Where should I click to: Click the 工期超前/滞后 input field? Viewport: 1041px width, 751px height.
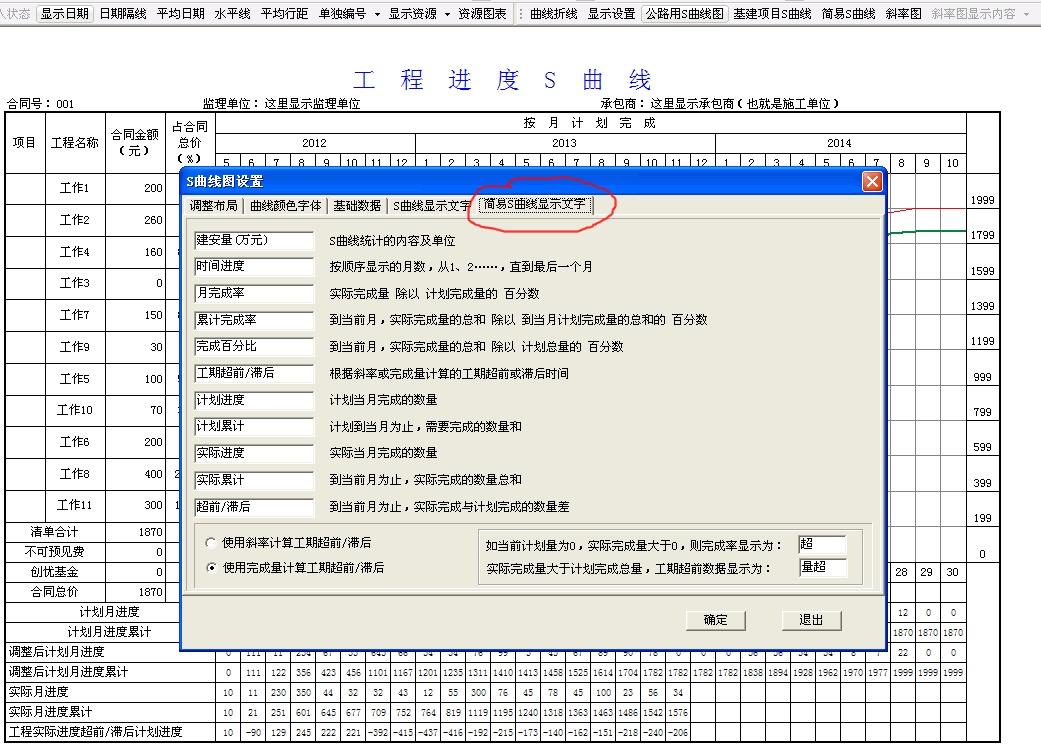(254, 373)
